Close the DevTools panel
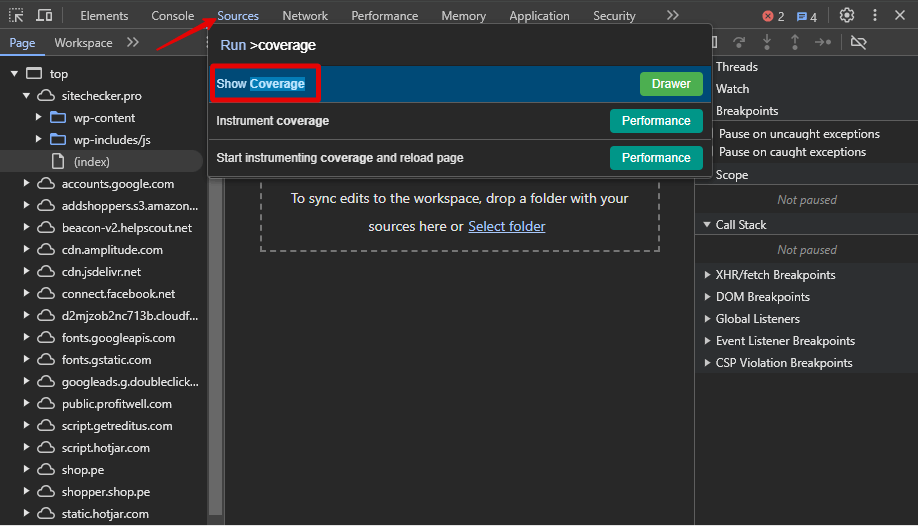This screenshot has width=918, height=526. [900, 15]
